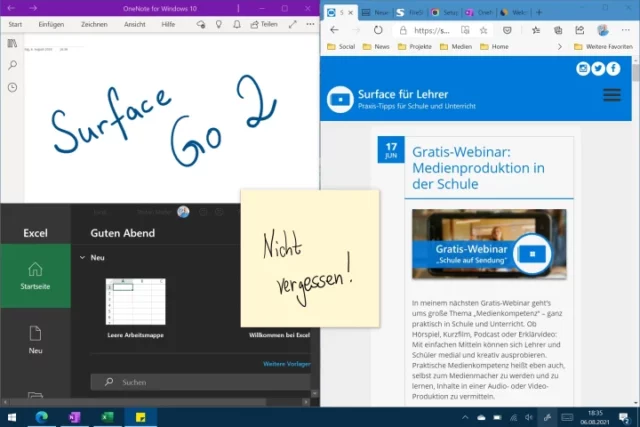Open the OneNote notebooks navigation icon
Viewport: 640px width, 427px height.
click(x=12, y=43)
